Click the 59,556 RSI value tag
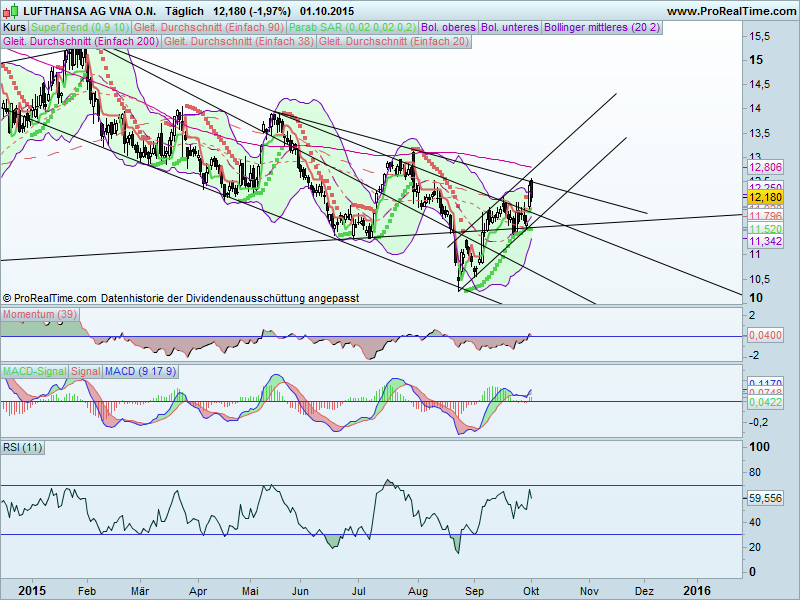 pyautogui.click(x=765, y=498)
